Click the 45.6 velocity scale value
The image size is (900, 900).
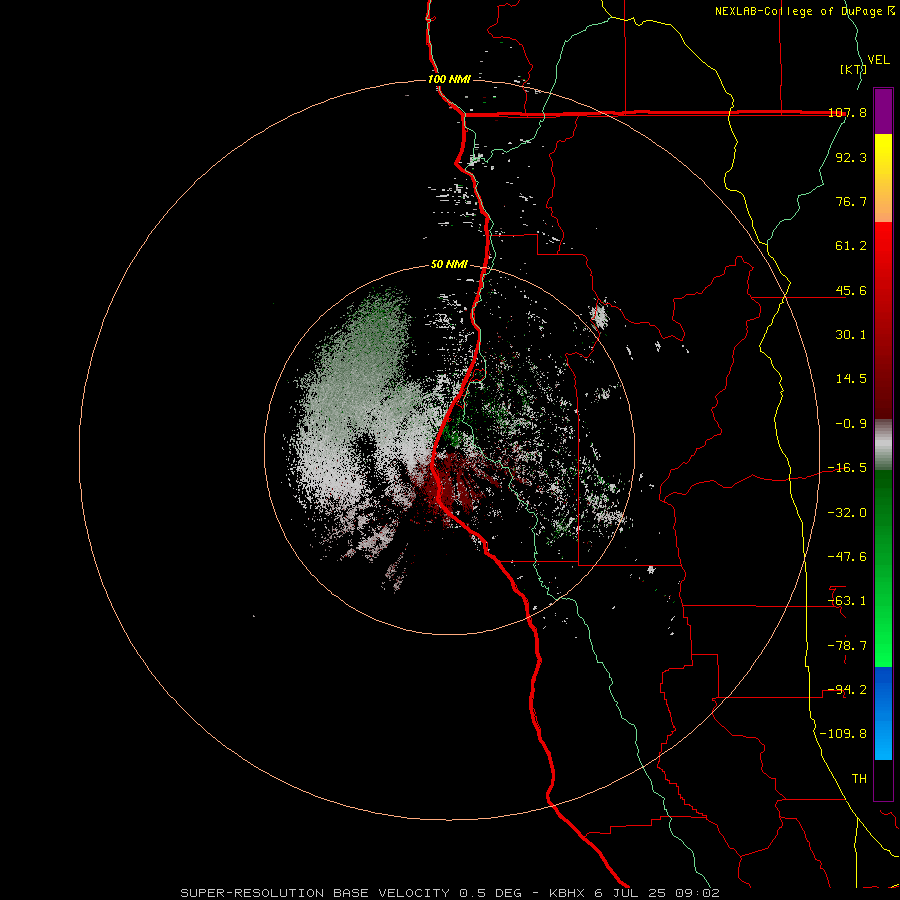pos(851,290)
